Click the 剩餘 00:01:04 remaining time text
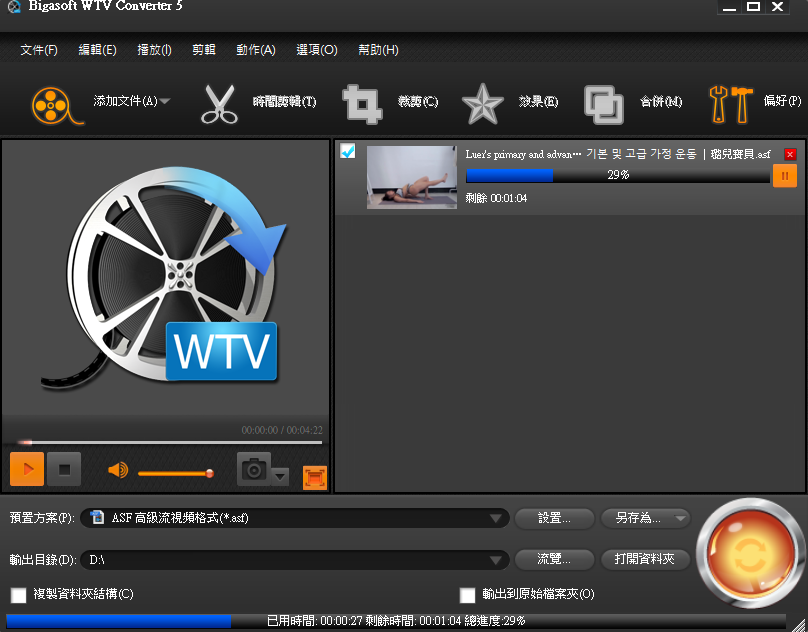808x632 pixels. (x=496, y=198)
